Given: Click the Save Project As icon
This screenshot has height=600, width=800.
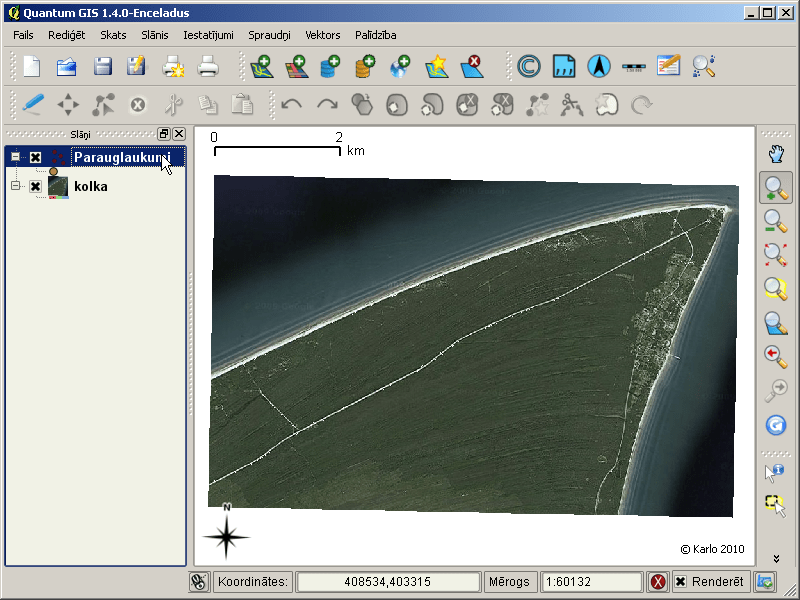Looking at the screenshot, I should (136, 66).
